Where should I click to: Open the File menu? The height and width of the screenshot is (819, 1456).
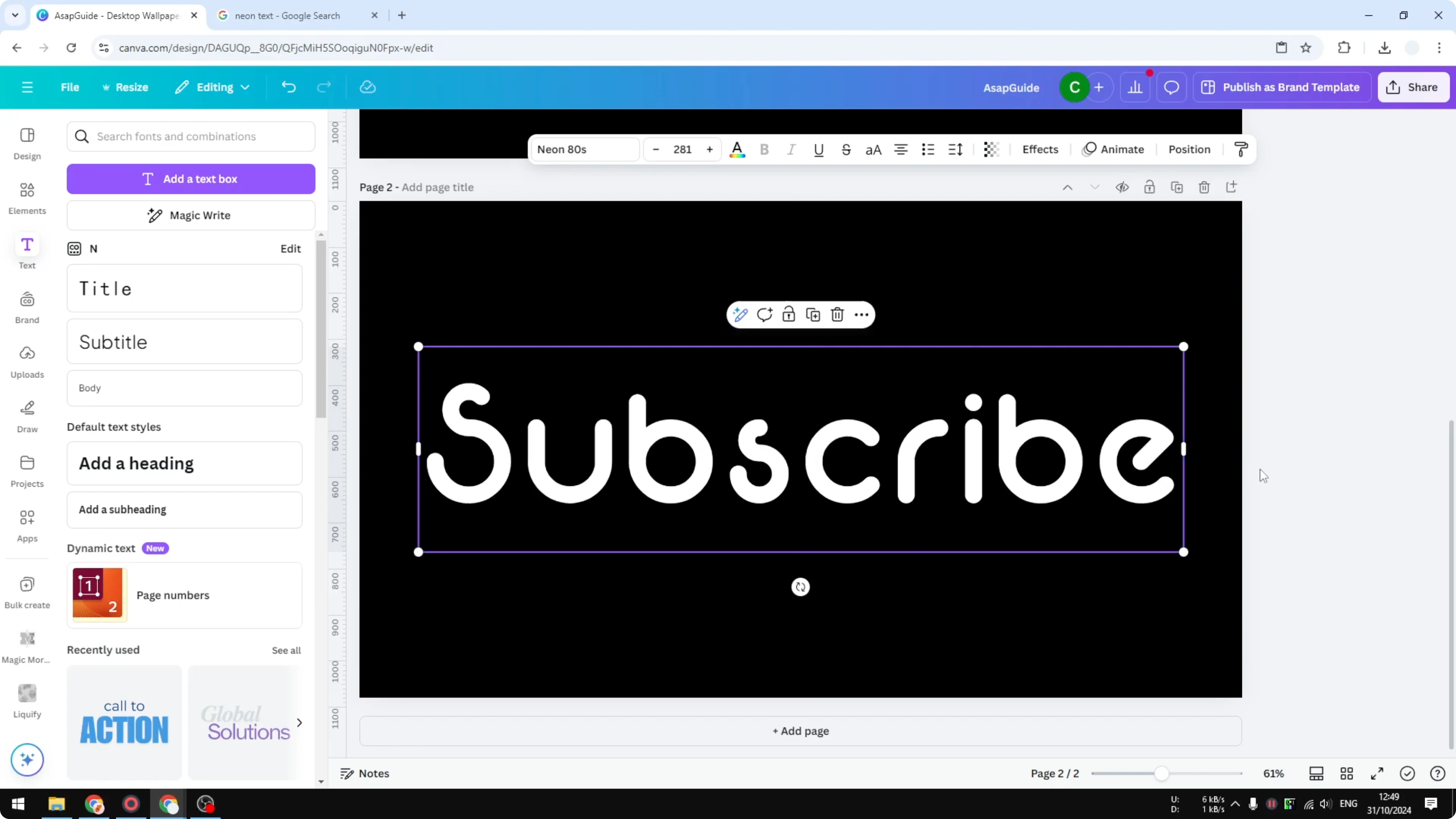coord(70,87)
